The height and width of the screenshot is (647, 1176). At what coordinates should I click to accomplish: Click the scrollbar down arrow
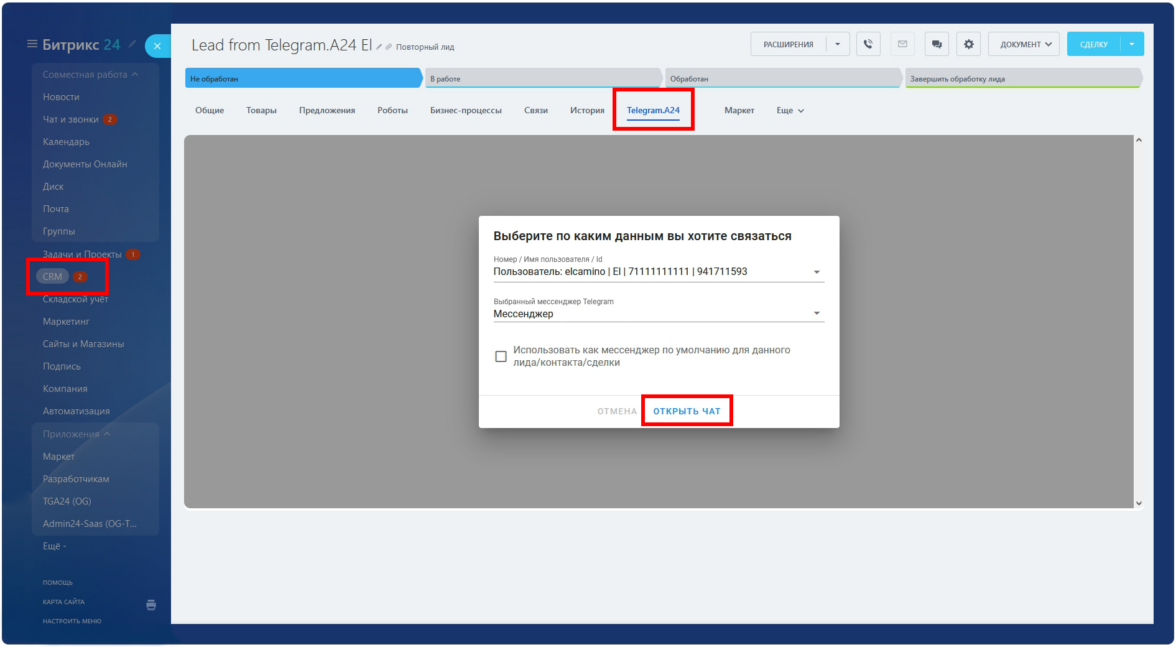click(x=1138, y=502)
